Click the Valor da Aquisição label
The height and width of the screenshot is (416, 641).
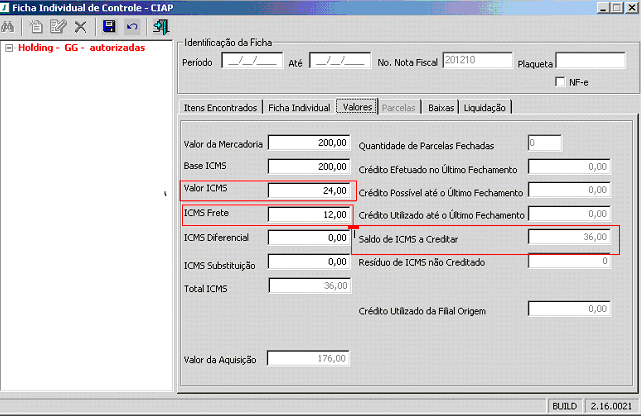point(220,360)
